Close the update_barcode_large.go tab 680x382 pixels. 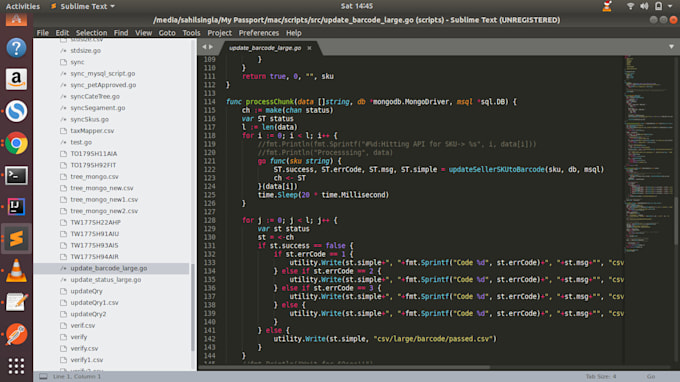point(309,48)
